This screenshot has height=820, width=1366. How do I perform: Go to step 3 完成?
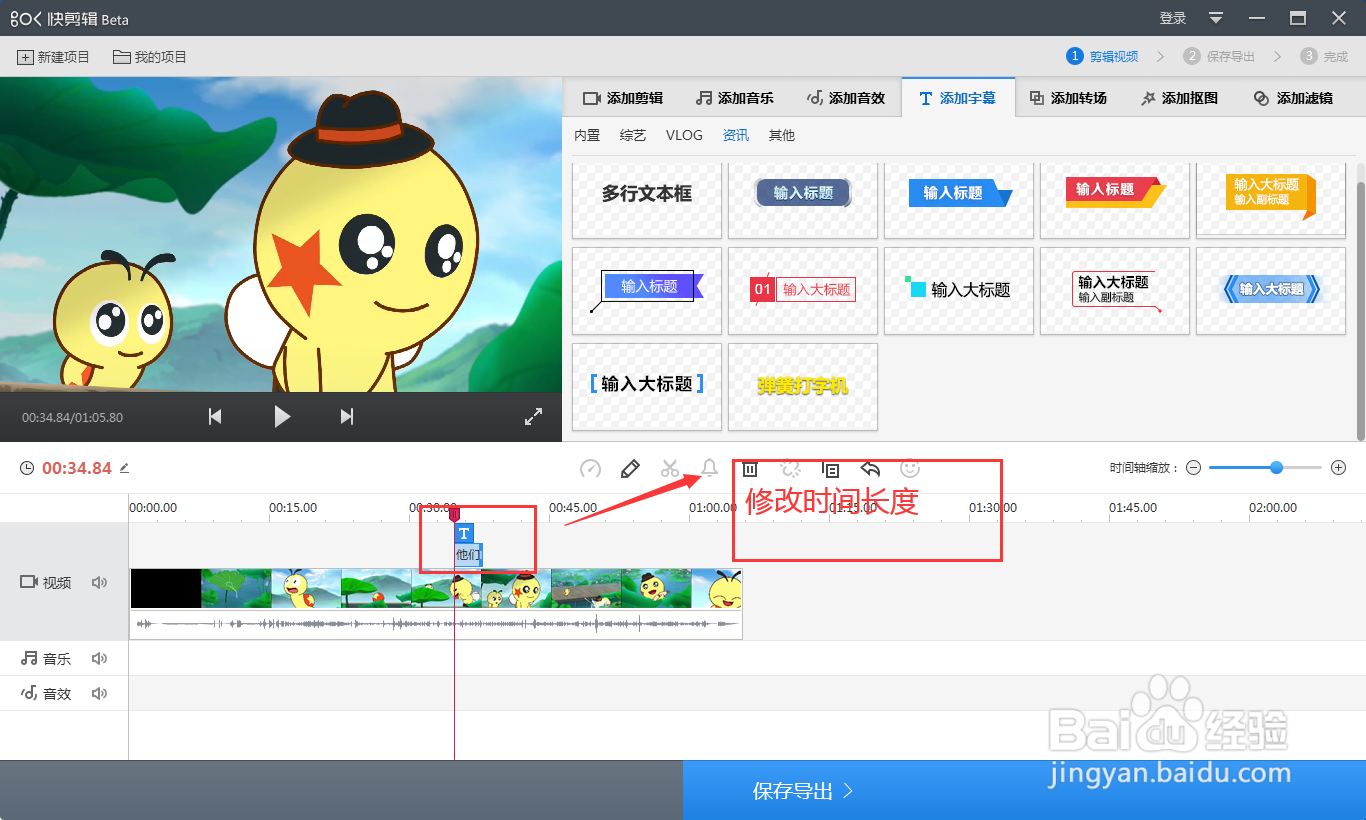pos(1324,56)
